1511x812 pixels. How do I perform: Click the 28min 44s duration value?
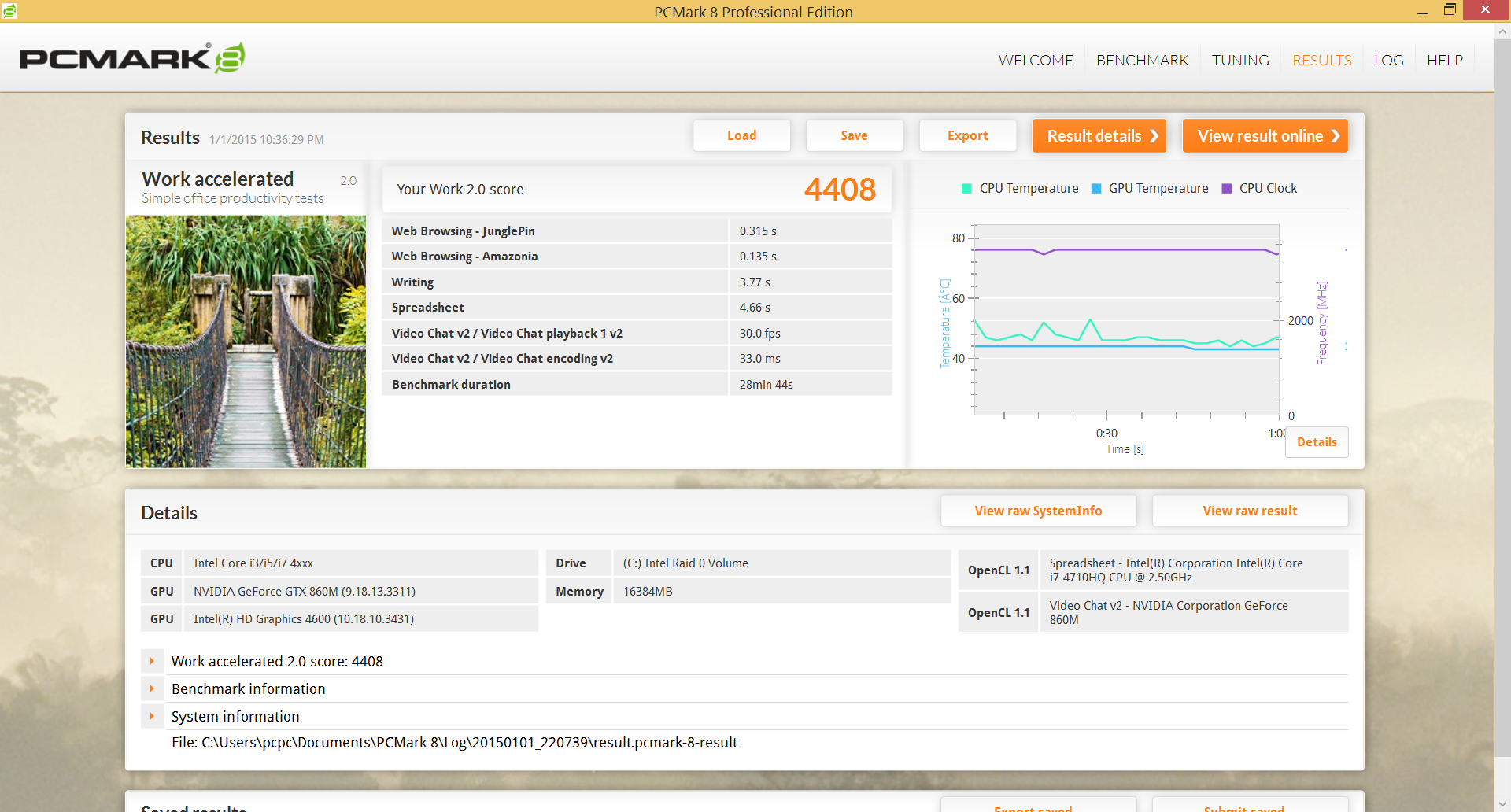[x=766, y=385]
